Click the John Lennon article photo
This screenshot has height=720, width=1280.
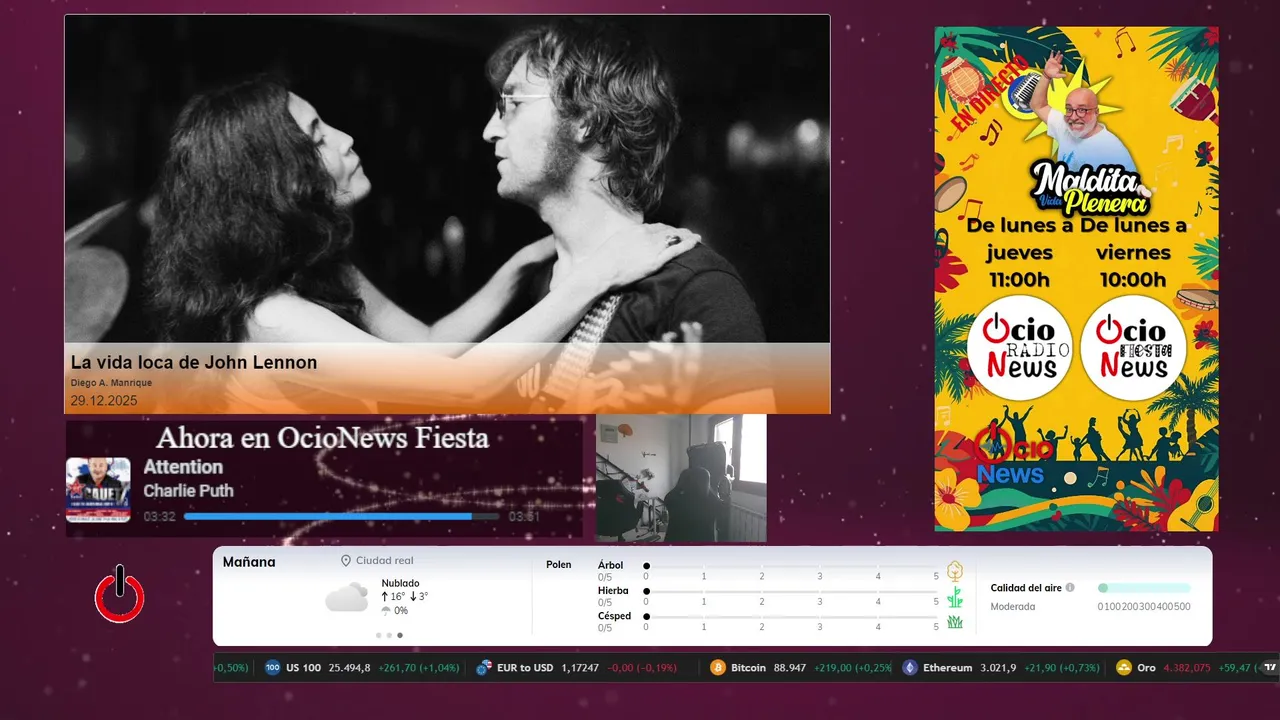tap(447, 179)
